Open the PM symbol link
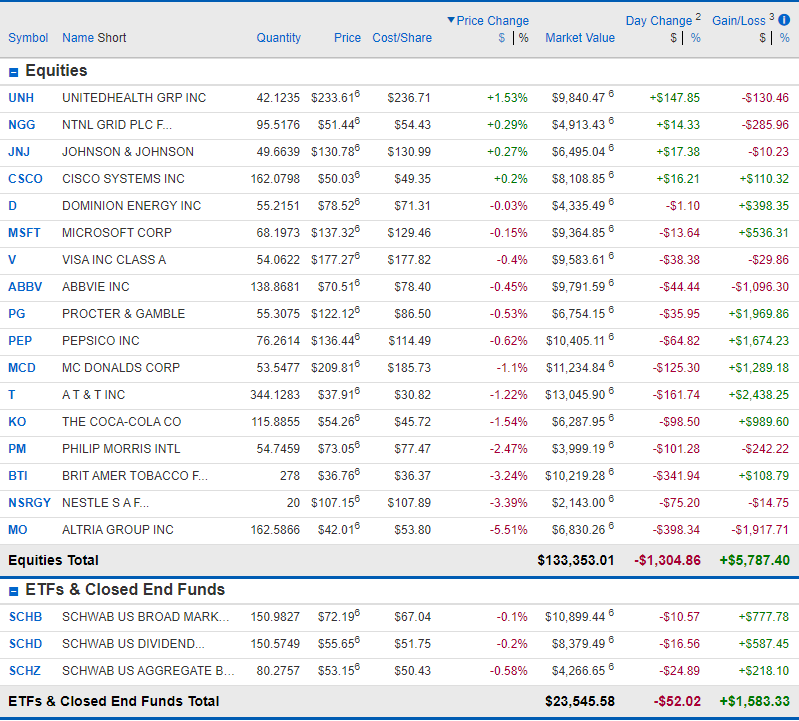The height and width of the screenshot is (721, 799). point(17,449)
